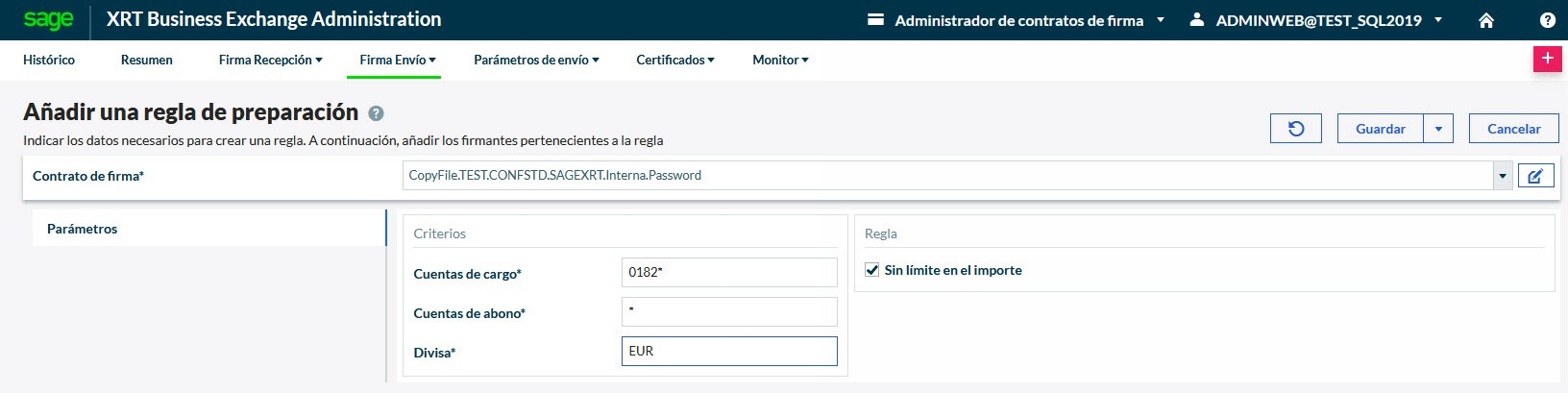Switch to the Histórico tab
The width and height of the screenshot is (1568, 393).
(x=49, y=60)
